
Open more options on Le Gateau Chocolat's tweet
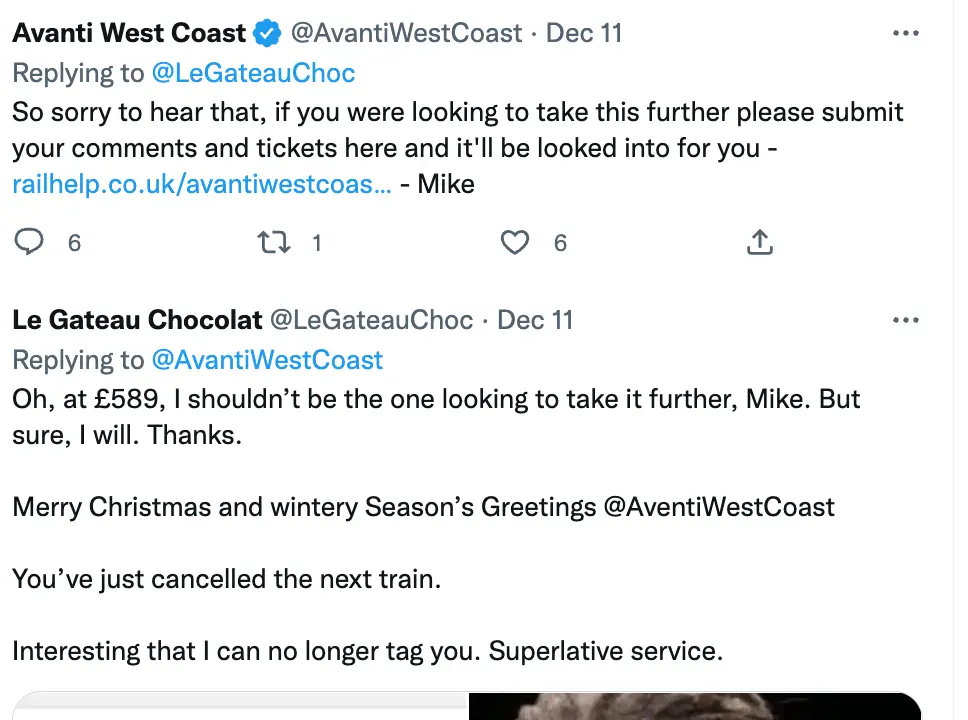click(906, 319)
